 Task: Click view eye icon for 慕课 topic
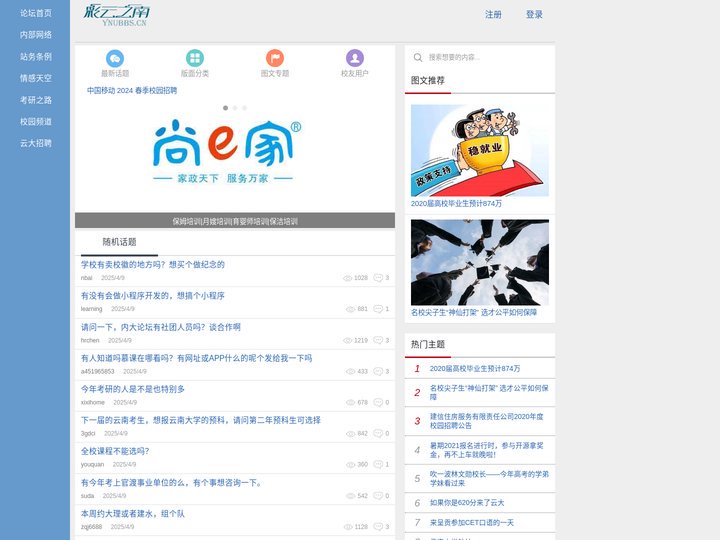tap(350, 371)
